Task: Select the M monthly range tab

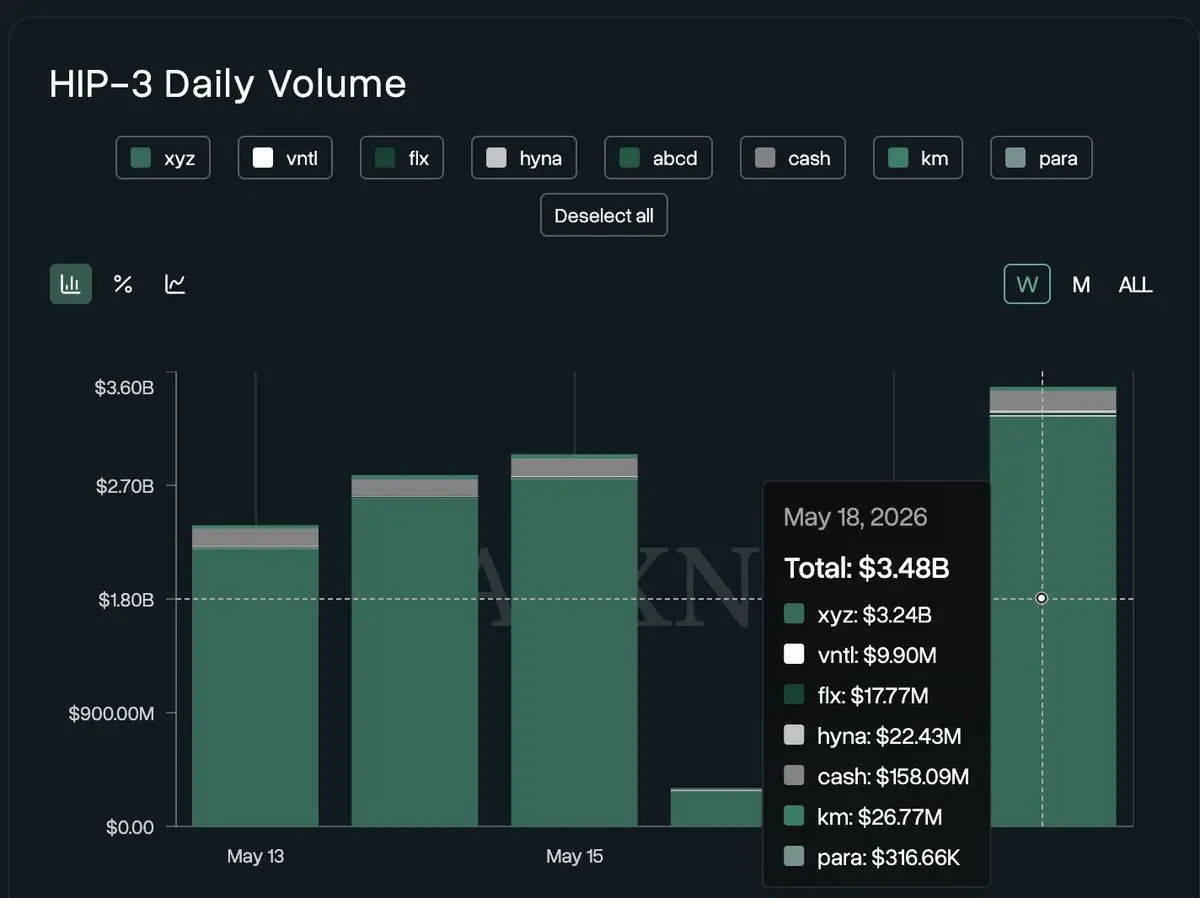Action: click(1081, 285)
